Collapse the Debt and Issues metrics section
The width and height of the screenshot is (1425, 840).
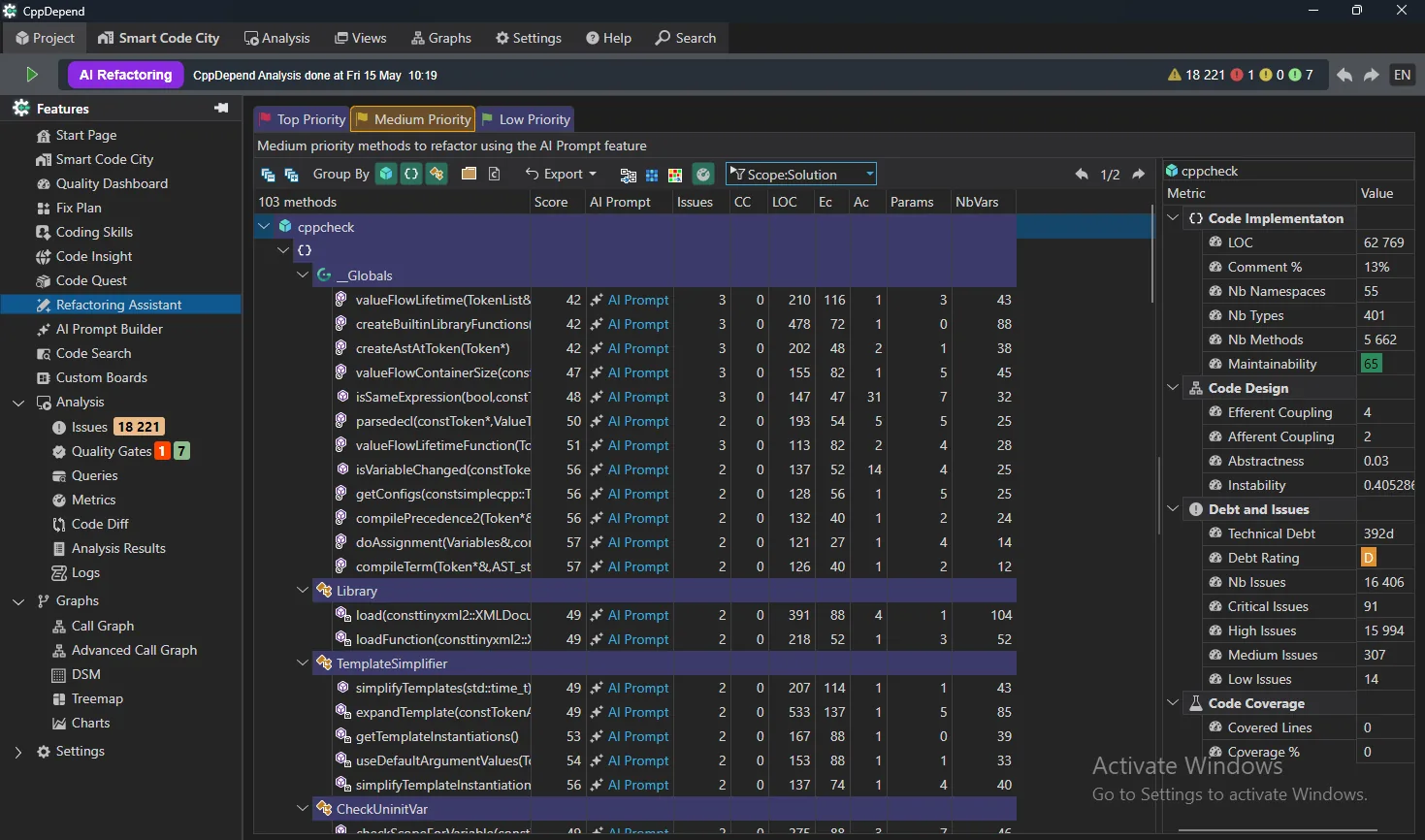[x=1174, y=509]
